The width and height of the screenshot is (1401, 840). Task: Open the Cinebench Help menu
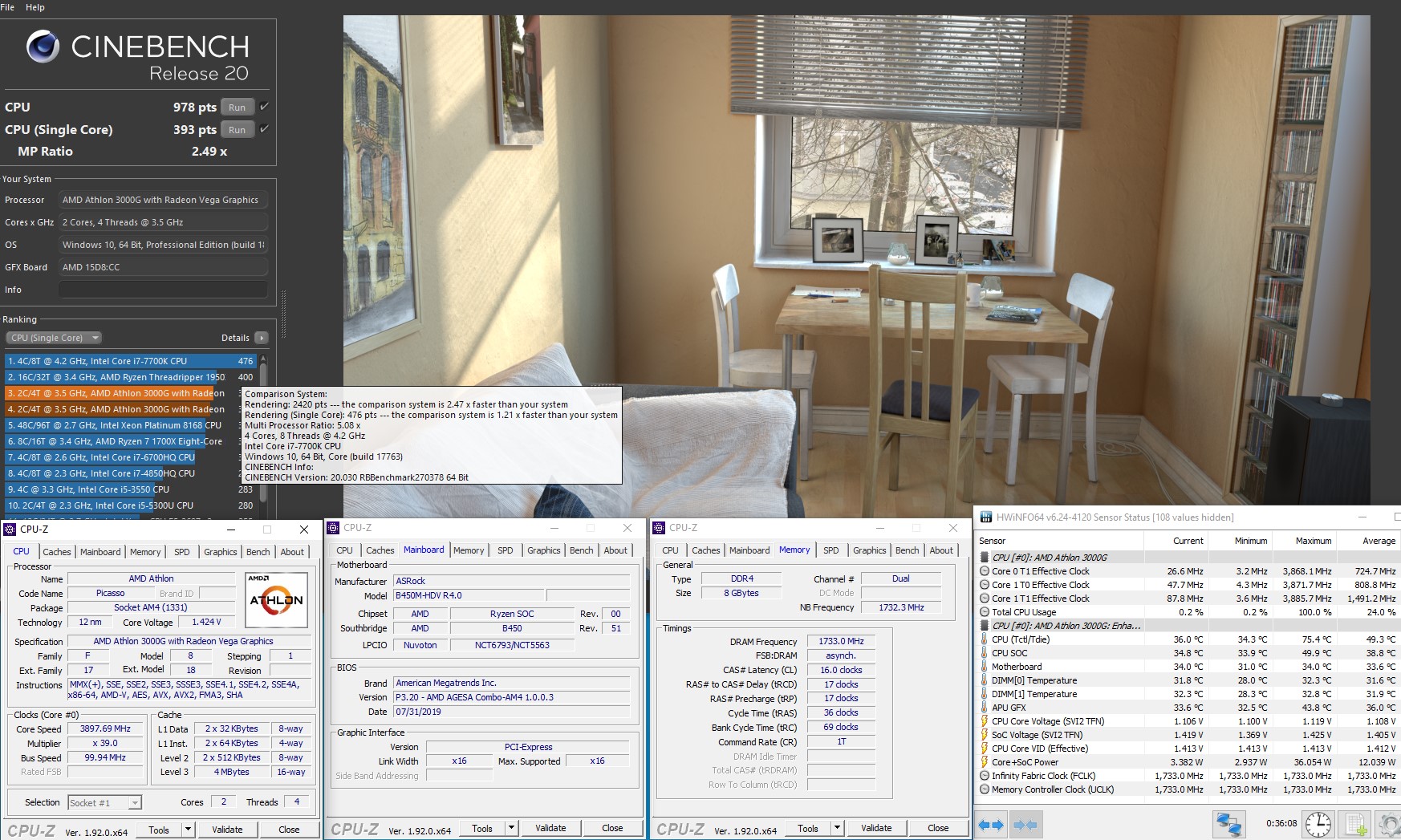pos(35,7)
